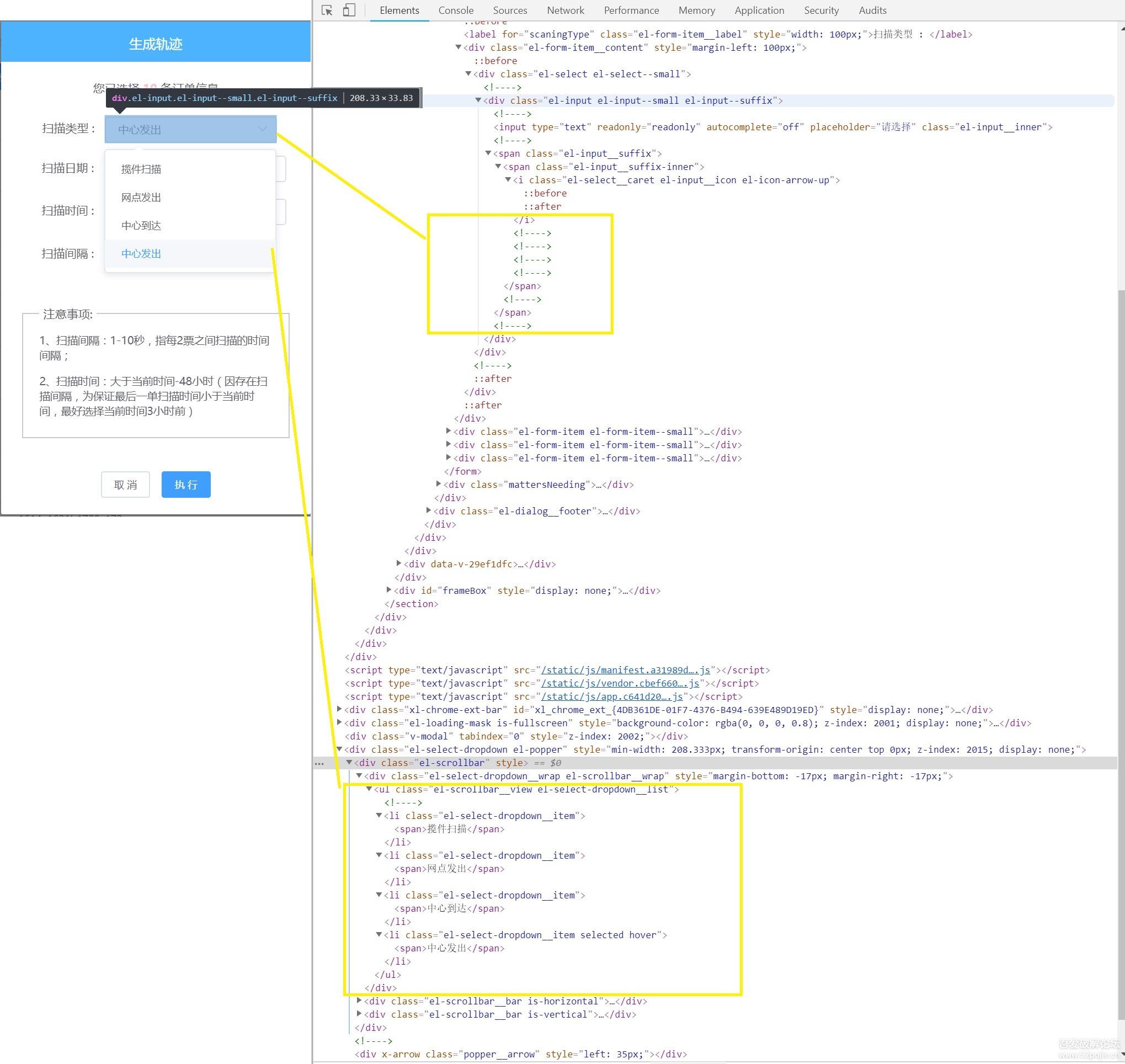Click the 生成轨迹 dialog header

pos(156,44)
